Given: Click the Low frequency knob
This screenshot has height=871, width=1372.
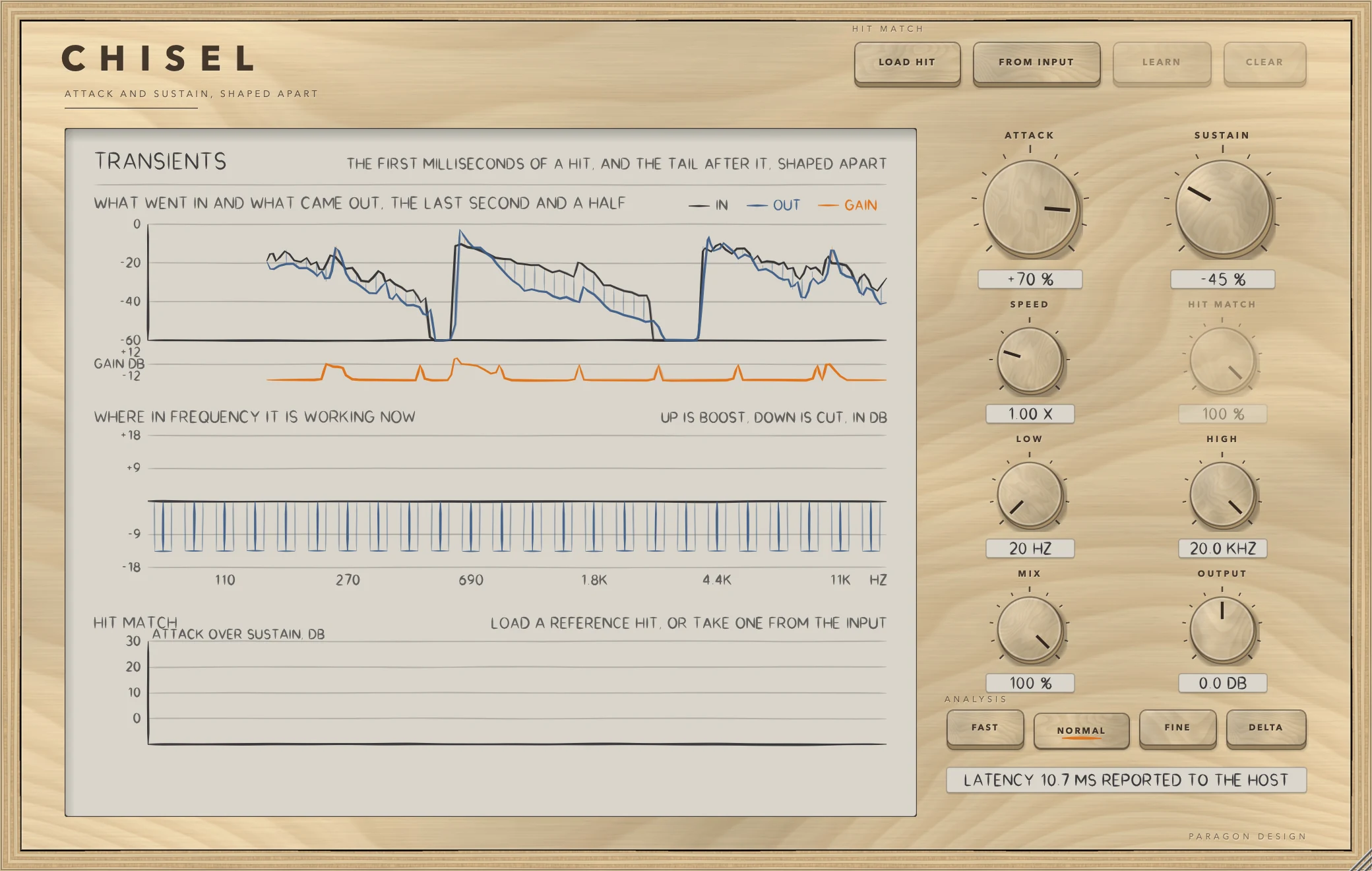Looking at the screenshot, I should pyautogui.click(x=1030, y=495).
